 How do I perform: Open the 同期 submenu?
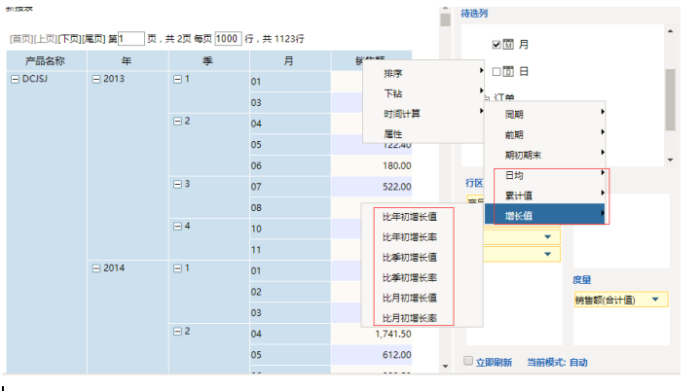point(545,114)
